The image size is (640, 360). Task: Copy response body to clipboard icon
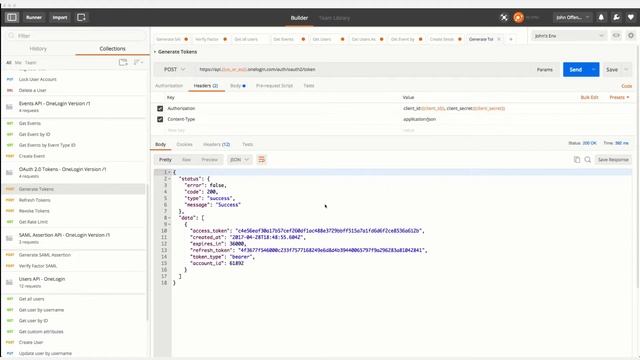[577, 160]
